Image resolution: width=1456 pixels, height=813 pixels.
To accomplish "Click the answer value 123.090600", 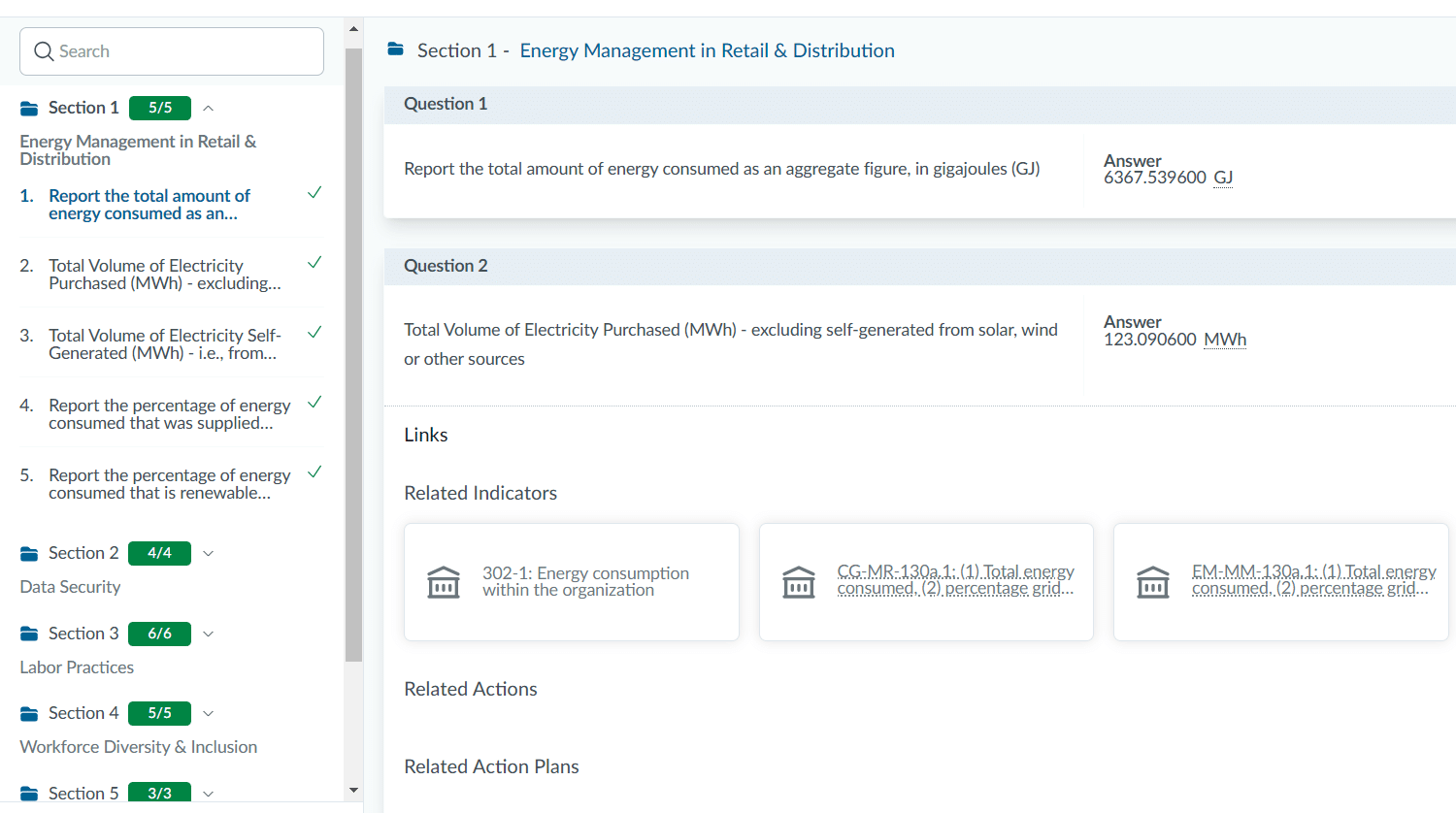I will (1150, 340).
